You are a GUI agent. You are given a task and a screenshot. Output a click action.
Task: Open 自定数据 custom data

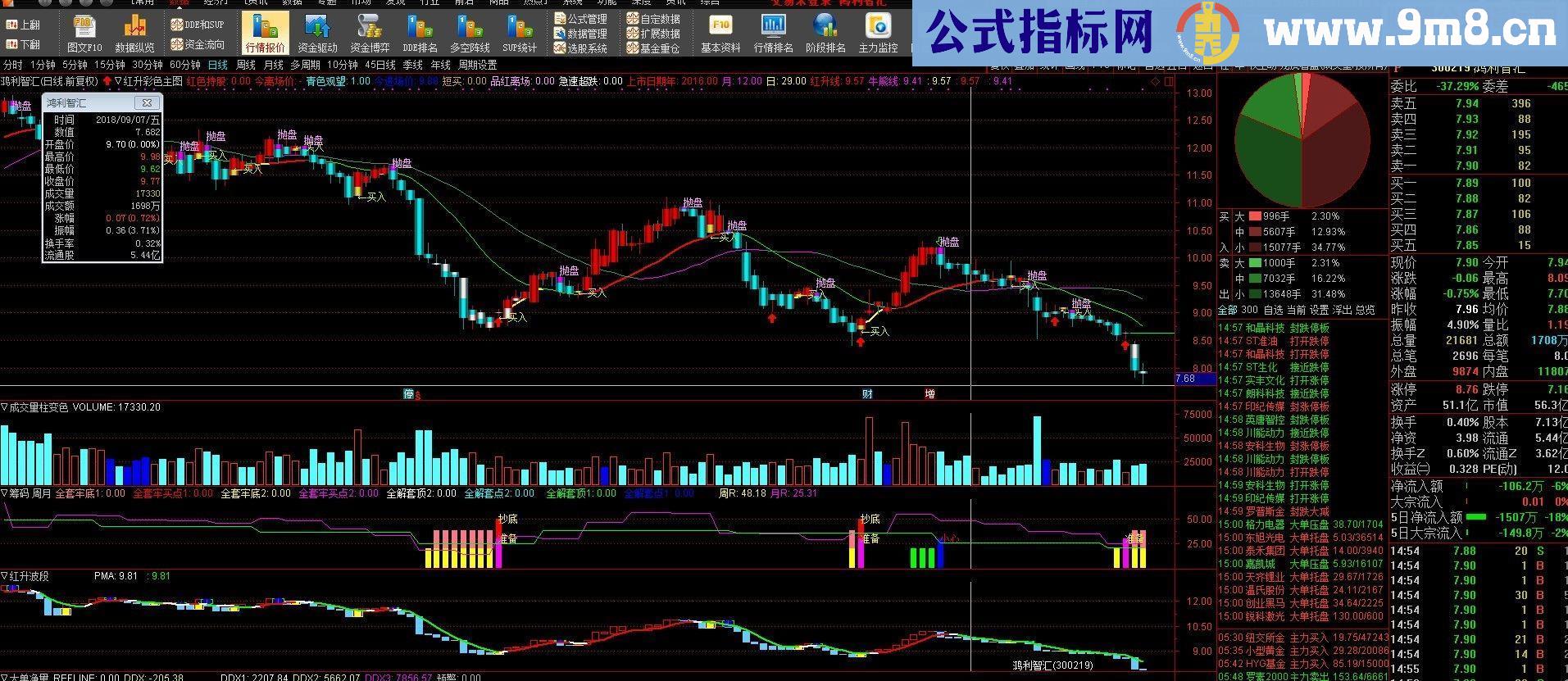[654, 19]
